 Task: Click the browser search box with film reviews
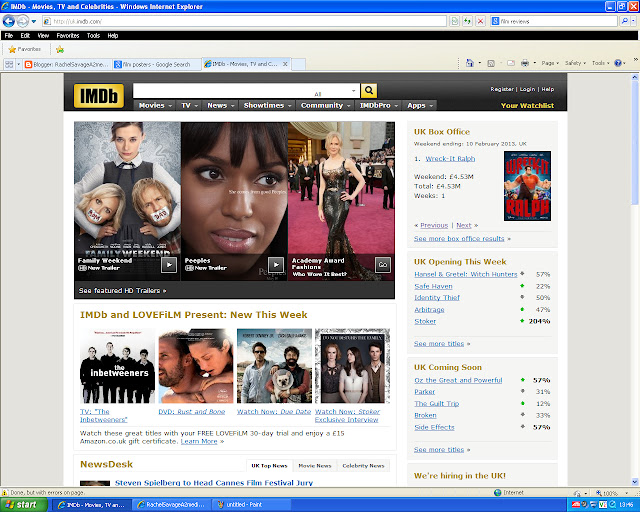coord(553,21)
